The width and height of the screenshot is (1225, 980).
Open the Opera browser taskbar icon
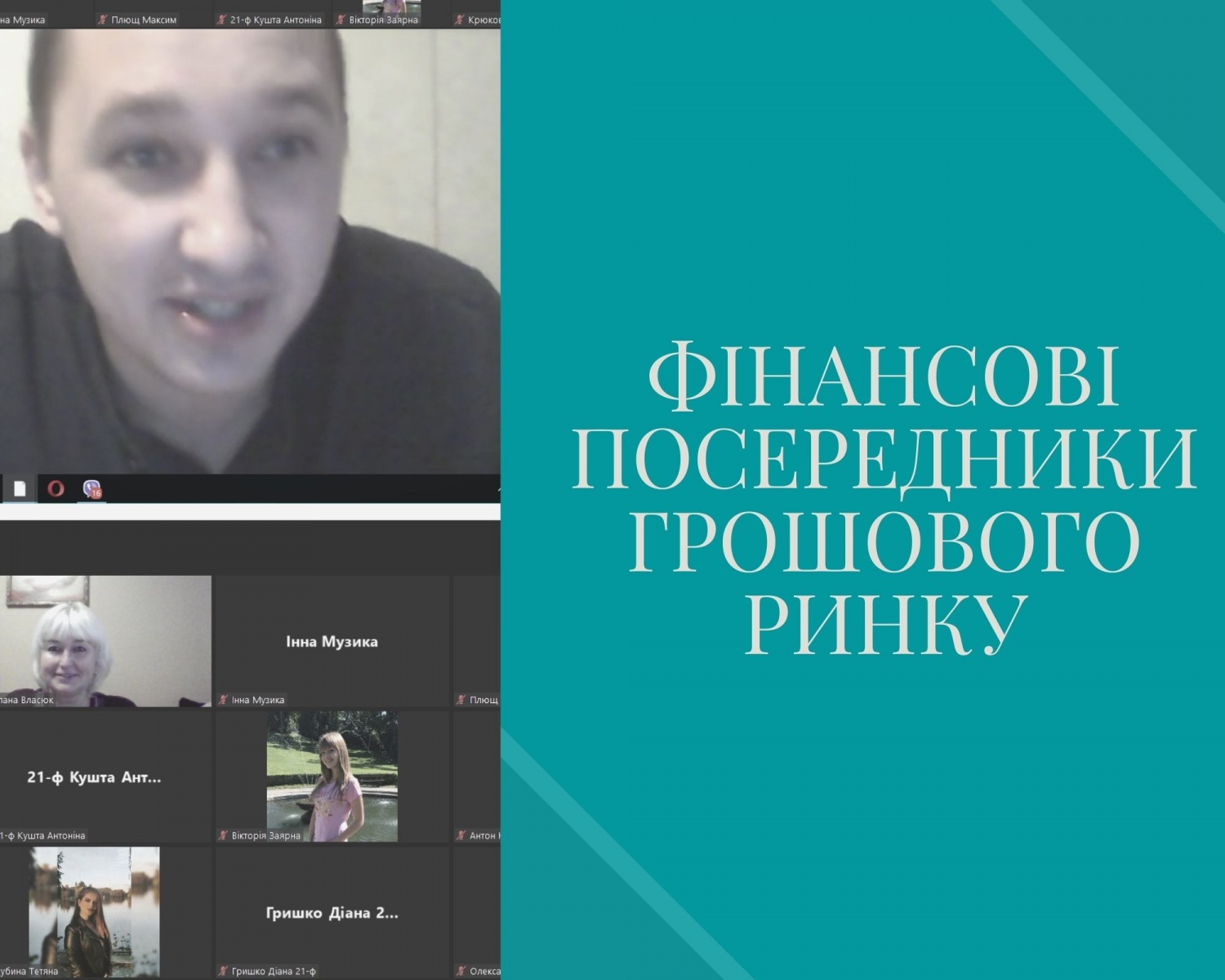click(56, 488)
